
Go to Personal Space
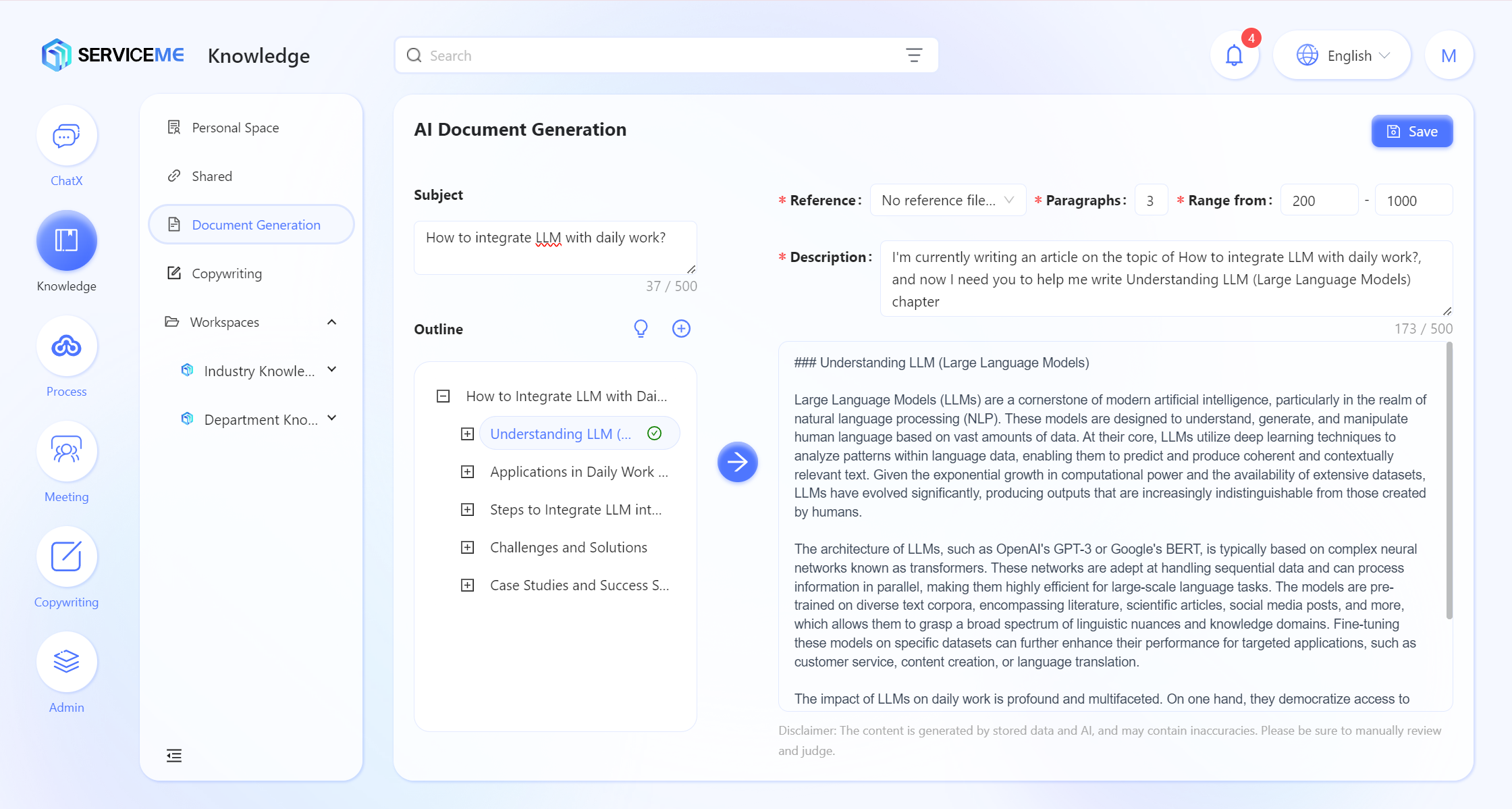(x=251, y=128)
